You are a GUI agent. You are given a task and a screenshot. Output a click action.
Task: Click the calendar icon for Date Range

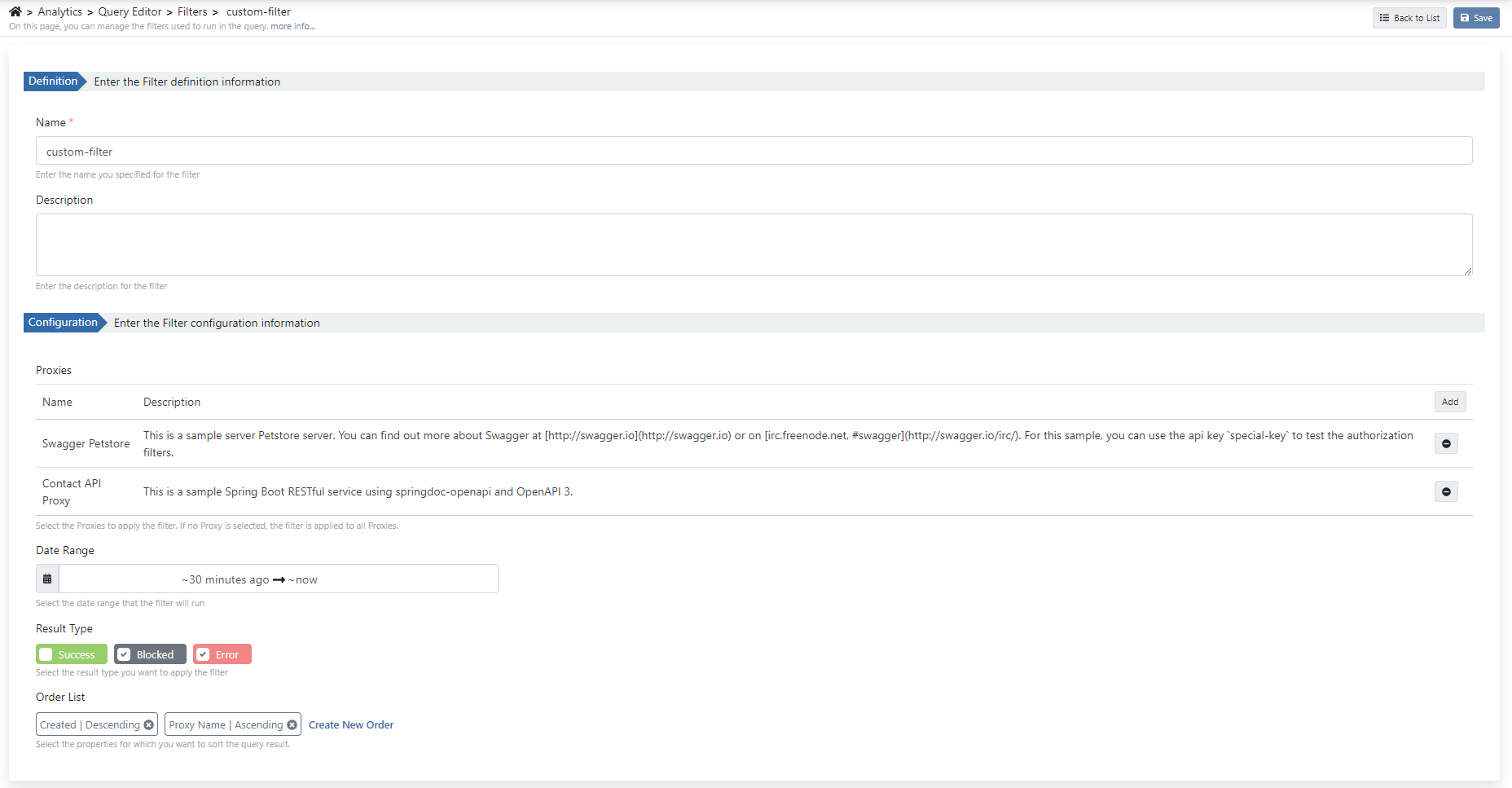(47, 579)
